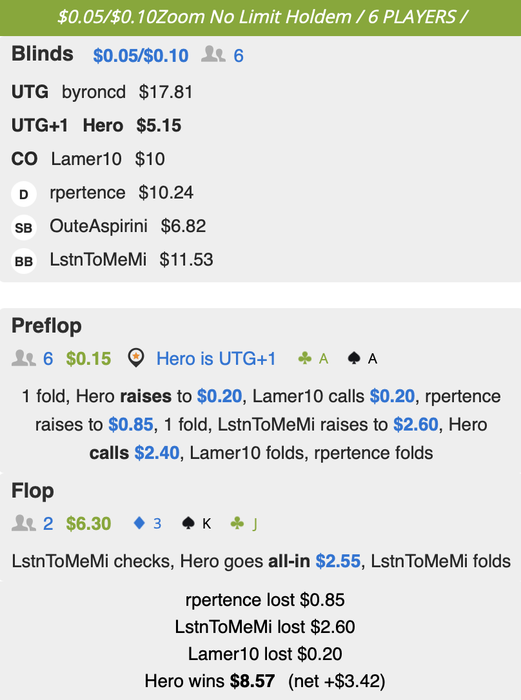
Task: Click the all-in $2.55 amount
Action: pyautogui.click(x=338, y=561)
